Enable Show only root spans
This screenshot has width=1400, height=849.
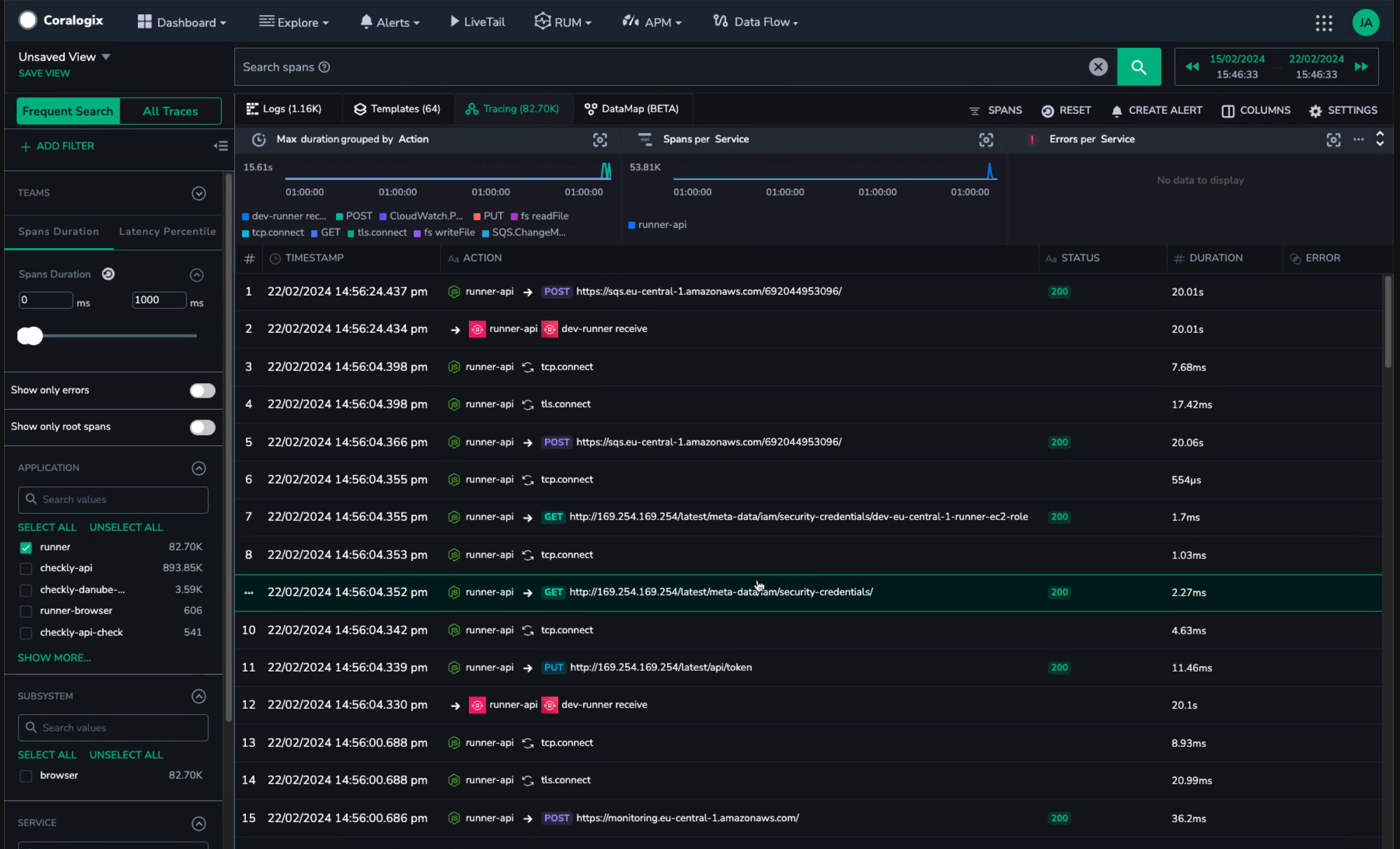tap(202, 428)
